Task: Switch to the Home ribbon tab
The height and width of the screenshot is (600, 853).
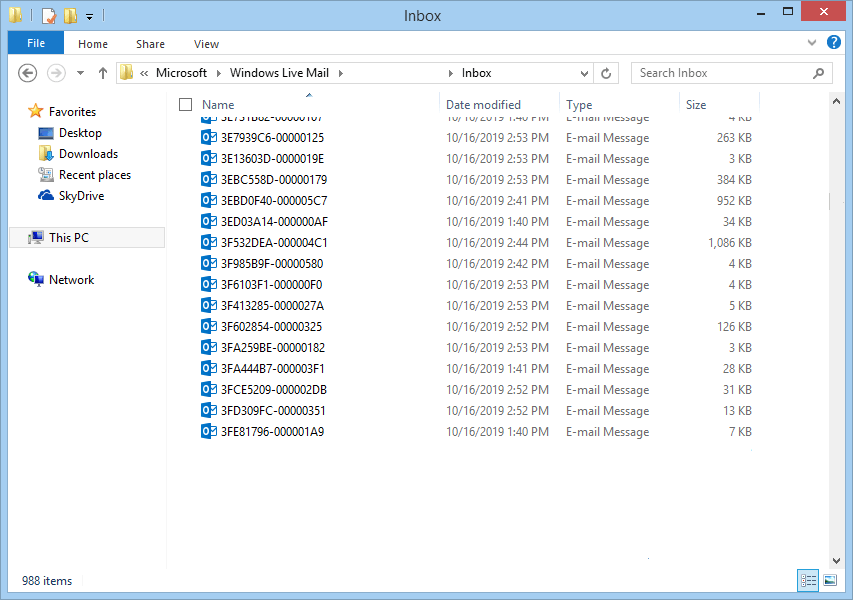Action: click(92, 44)
